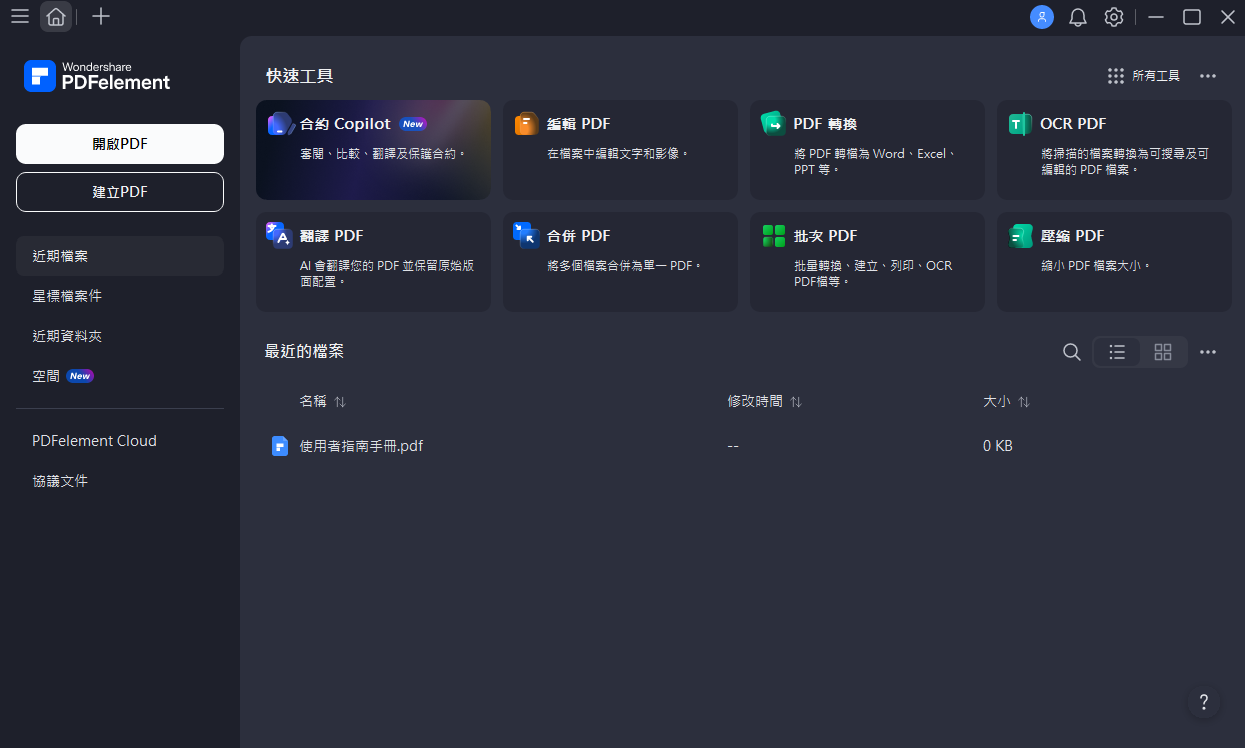The height and width of the screenshot is (748, 1245).
Task: Click the 開啟PDF button
Action: point(120,144)
